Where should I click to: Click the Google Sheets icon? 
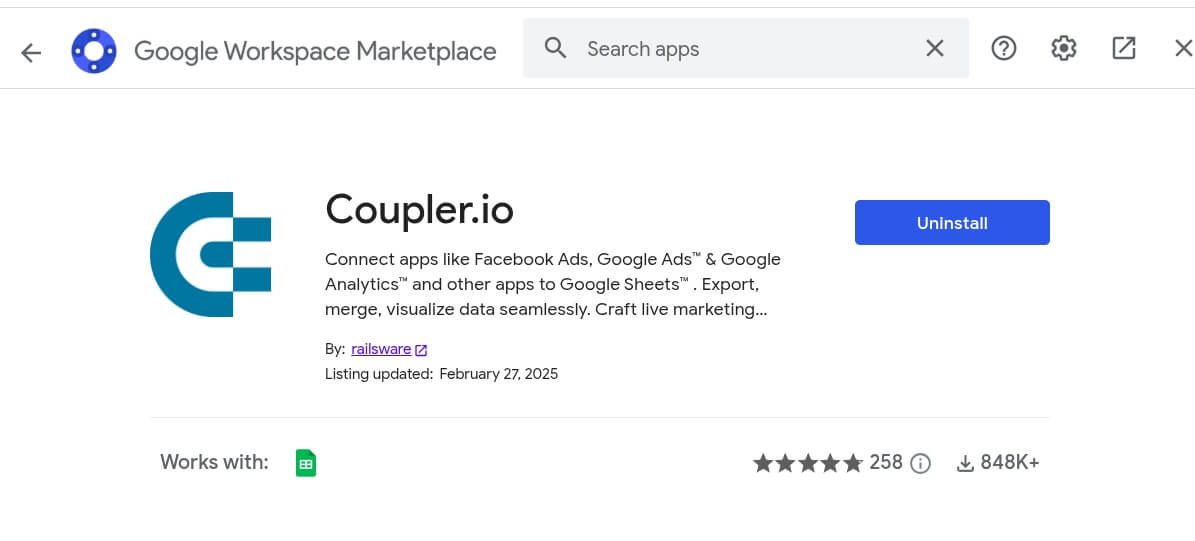tap(306, 463)
